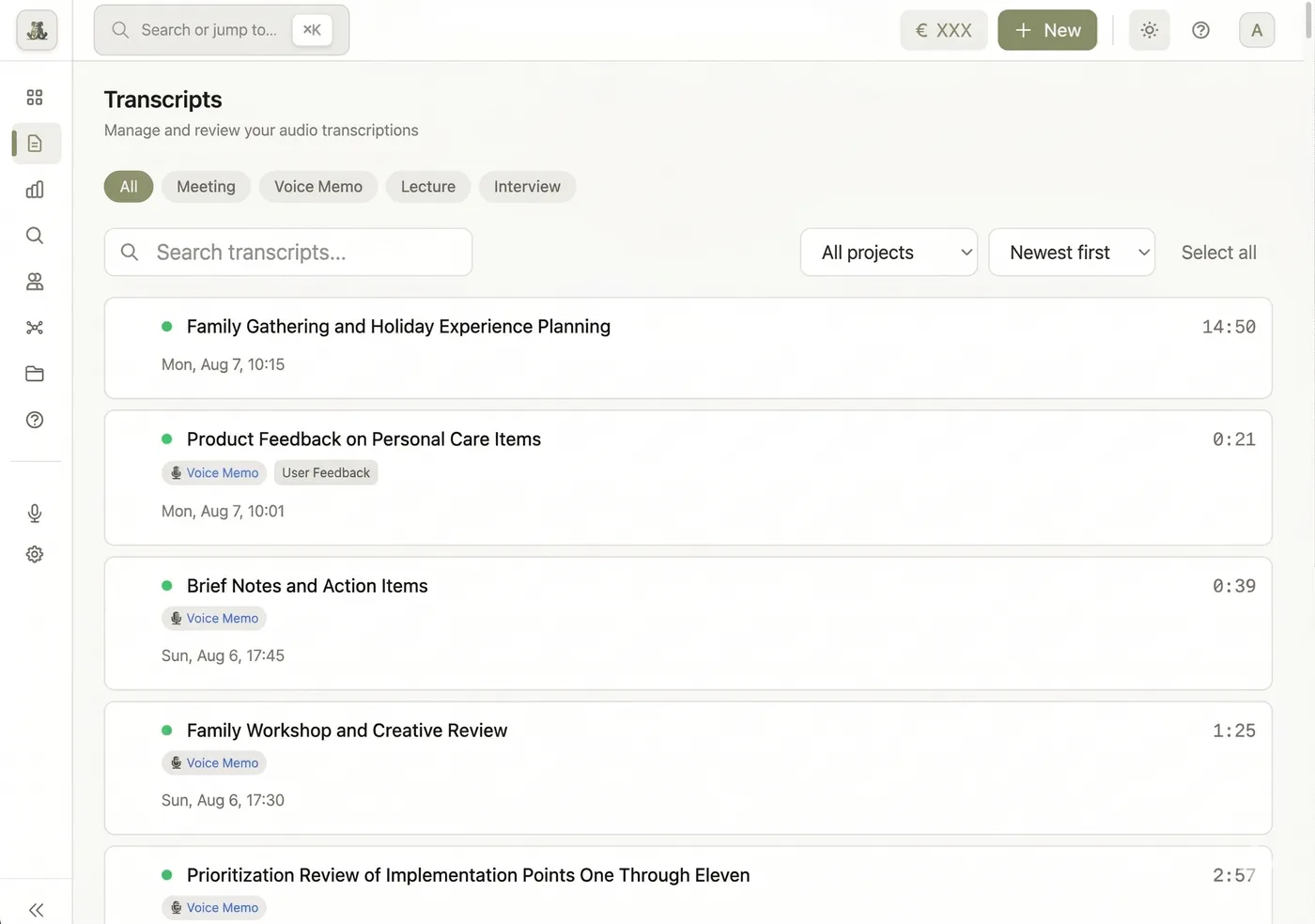Click the New button
Image resolution: width=1315 pixels, height=924 pixels.
tap(1046, 29)
